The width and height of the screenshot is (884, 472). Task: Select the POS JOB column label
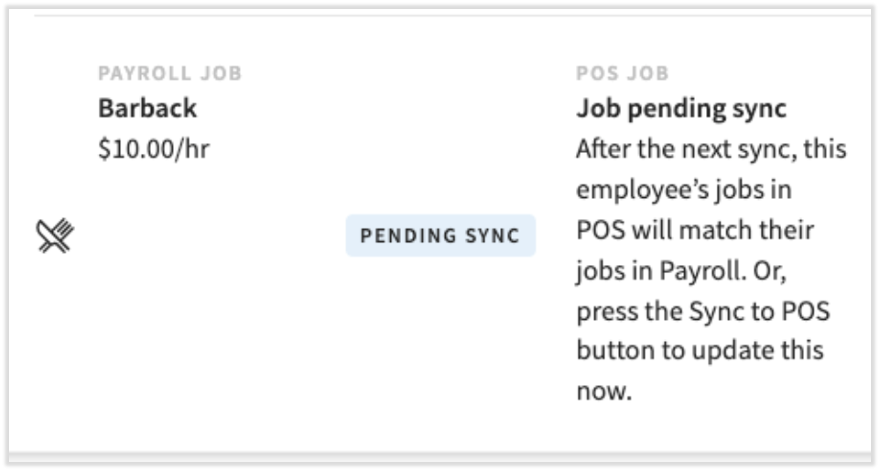[x=622, y=74]
